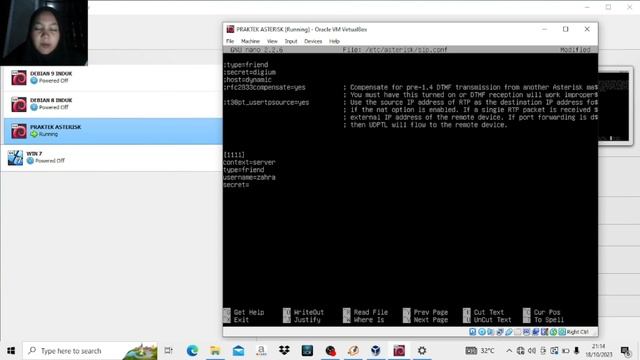Click the Debian icon of DEBIAN 8 INDUK
The width and height of the screenshot is (640, 360).
[19, 104]
